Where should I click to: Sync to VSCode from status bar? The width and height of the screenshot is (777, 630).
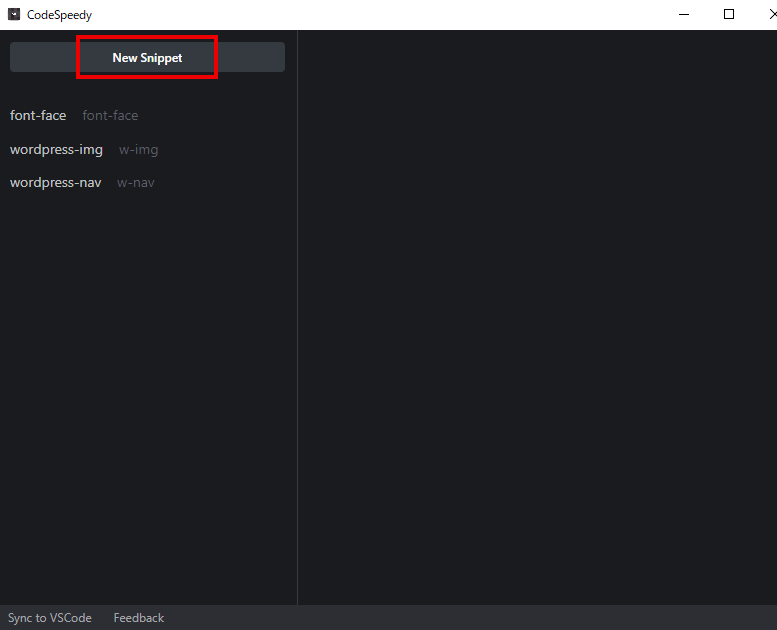(50, 618)
